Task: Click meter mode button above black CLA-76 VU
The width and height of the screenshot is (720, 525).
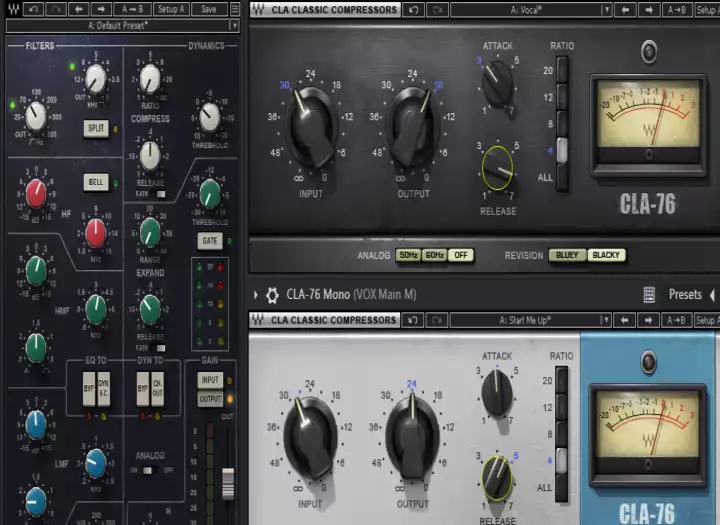Action: pos(648,51)
